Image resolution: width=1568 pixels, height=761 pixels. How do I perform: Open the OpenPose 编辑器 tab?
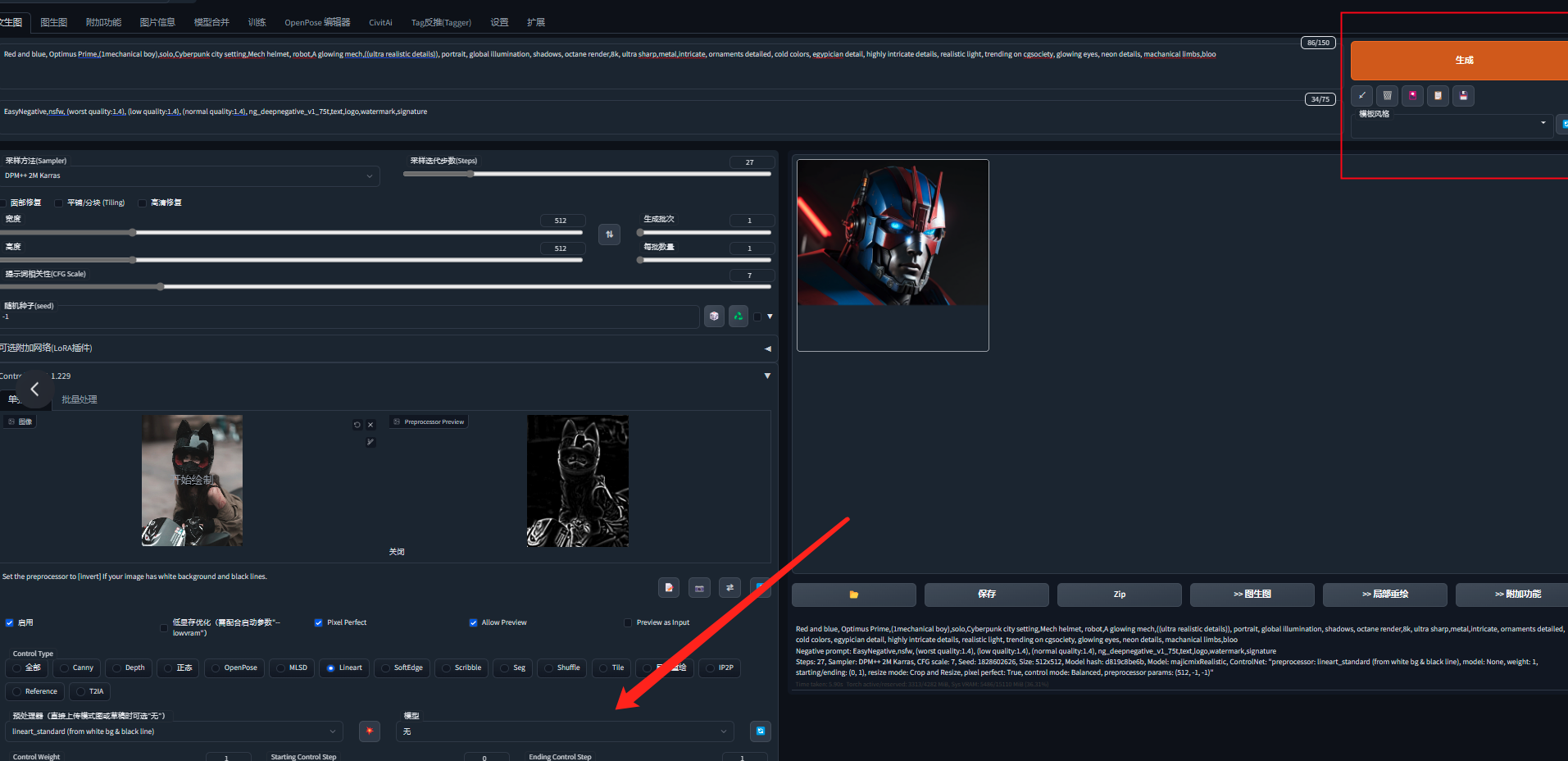[x=317, y=22]
